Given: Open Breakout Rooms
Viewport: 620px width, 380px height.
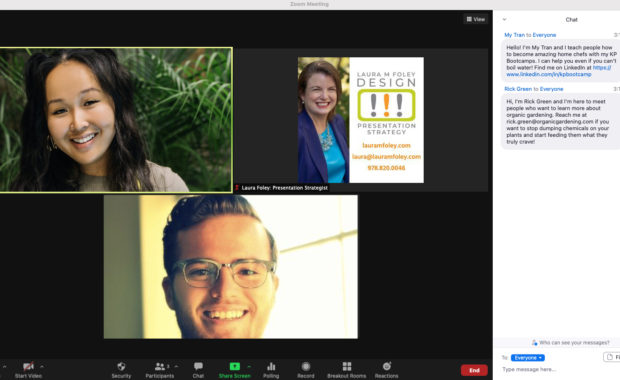Looking at the screenshot, I should (347, 369).
